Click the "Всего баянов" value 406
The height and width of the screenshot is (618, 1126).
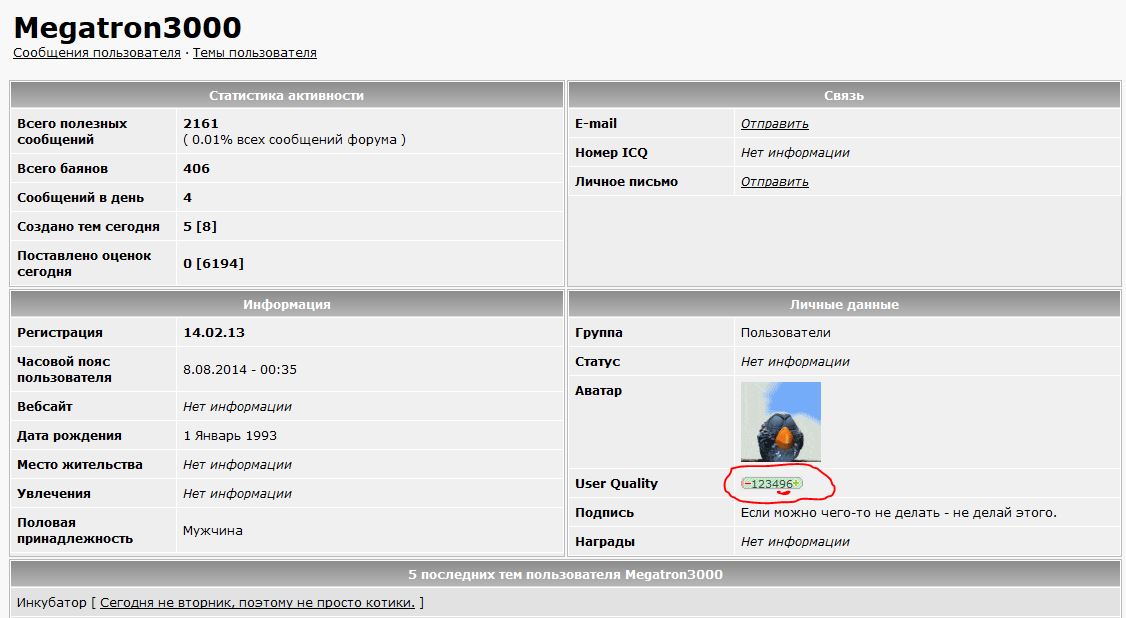[x=196, y=169]
